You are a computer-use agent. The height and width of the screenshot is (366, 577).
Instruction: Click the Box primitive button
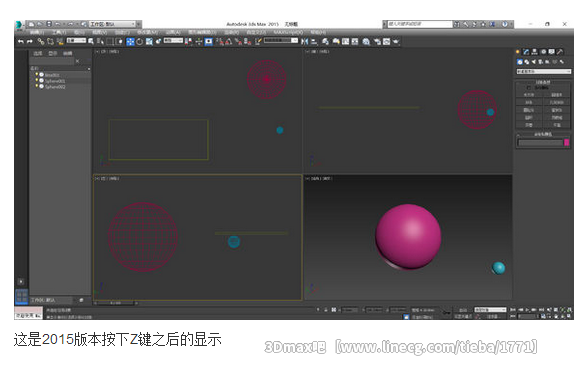[529, 95]
